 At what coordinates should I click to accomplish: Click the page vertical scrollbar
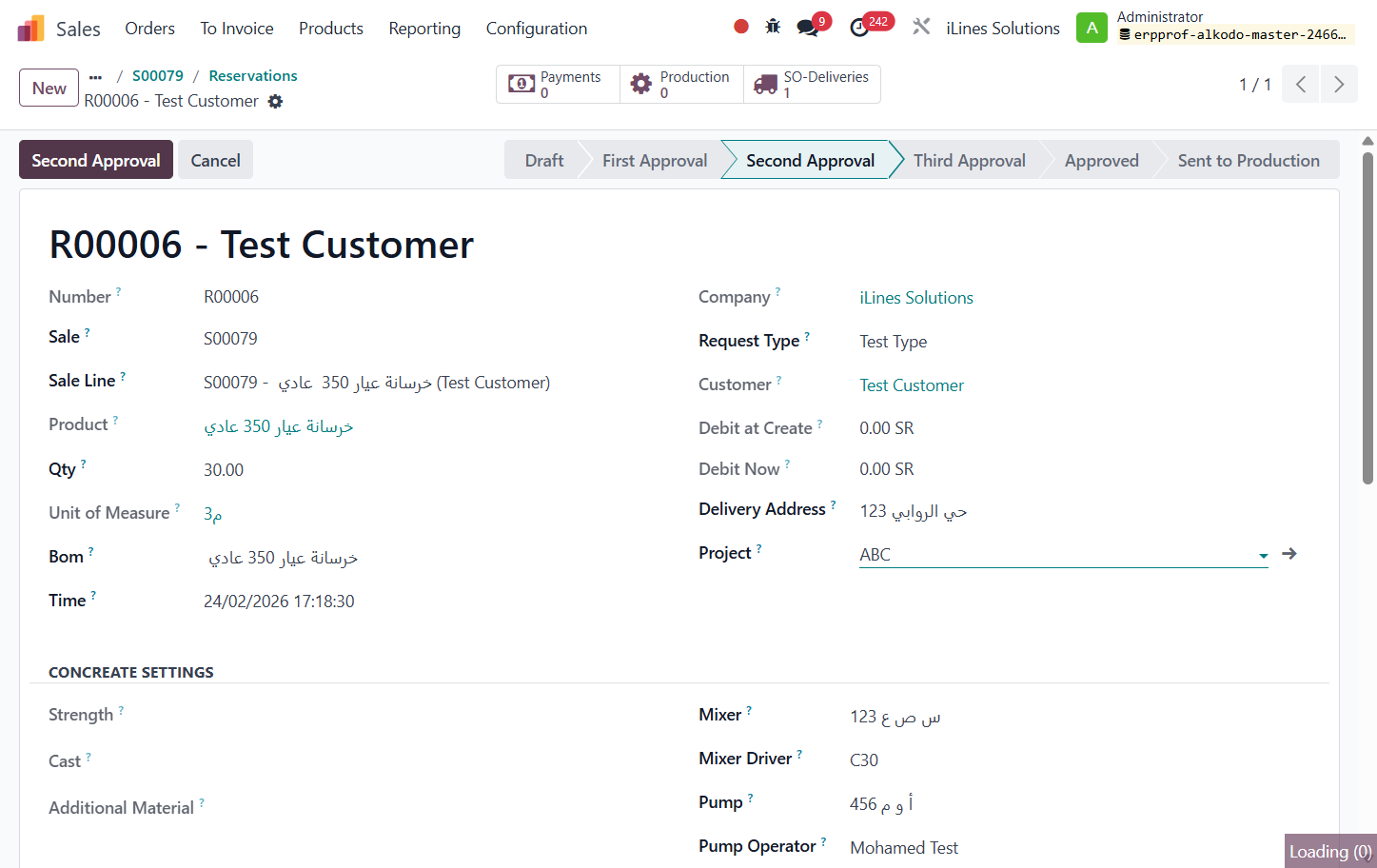1367,319
